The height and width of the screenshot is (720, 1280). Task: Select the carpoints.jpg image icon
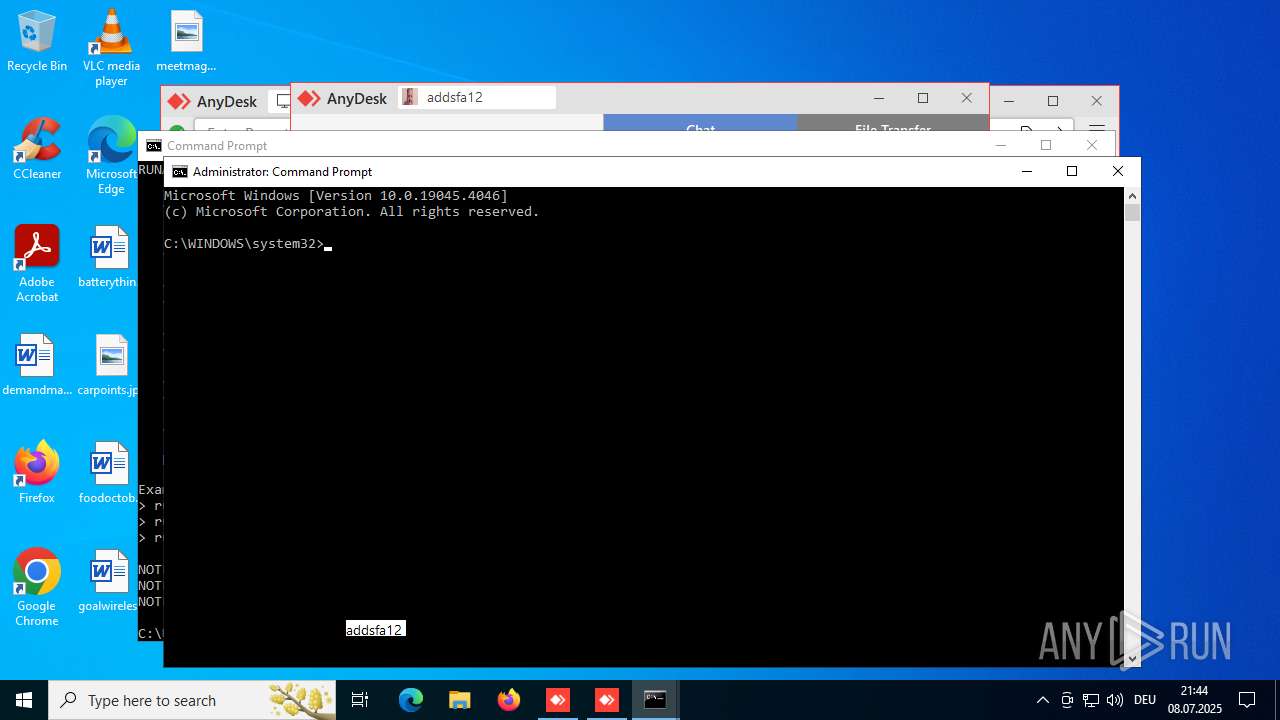tap(109, 366)
